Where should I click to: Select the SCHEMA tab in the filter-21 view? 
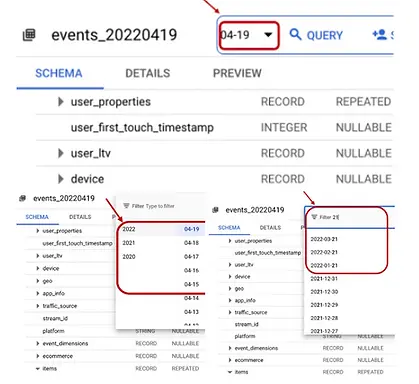(229, 228)
